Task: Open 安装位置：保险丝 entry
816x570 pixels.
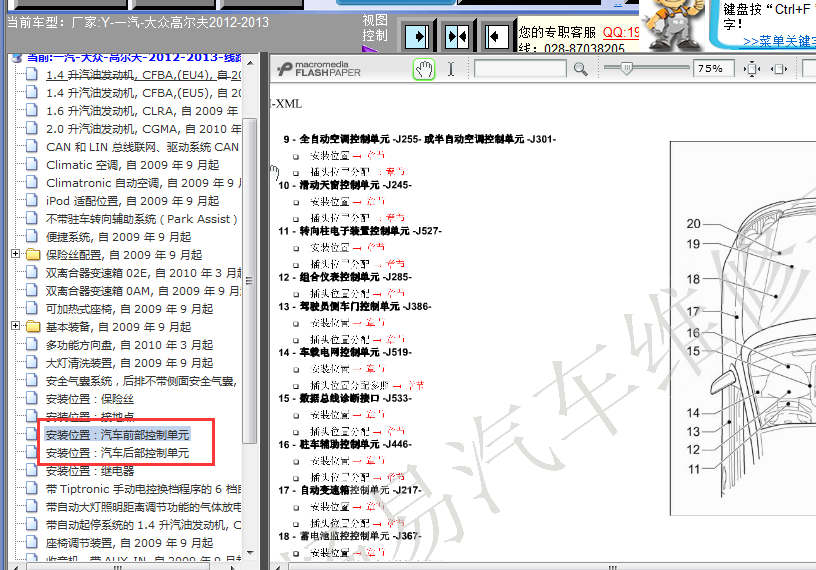Action: pos(90,399)
